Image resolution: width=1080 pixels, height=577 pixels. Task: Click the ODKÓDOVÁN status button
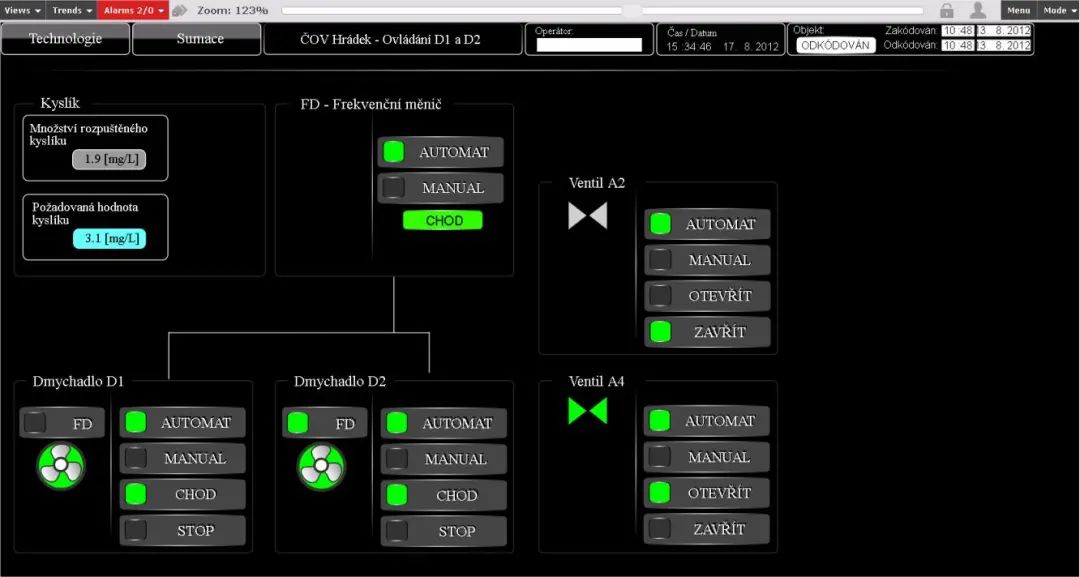pyautogui.click(x=835, y=45)
